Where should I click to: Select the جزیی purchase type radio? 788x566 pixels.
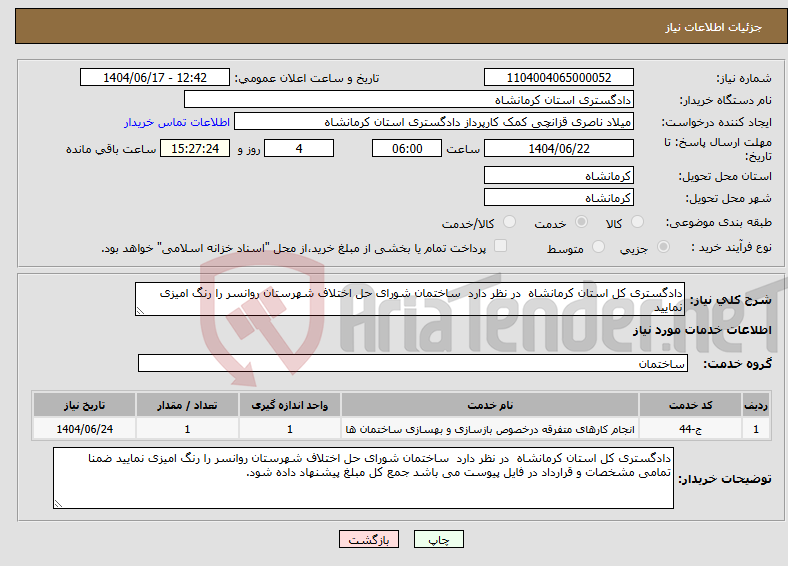(663, 247)
